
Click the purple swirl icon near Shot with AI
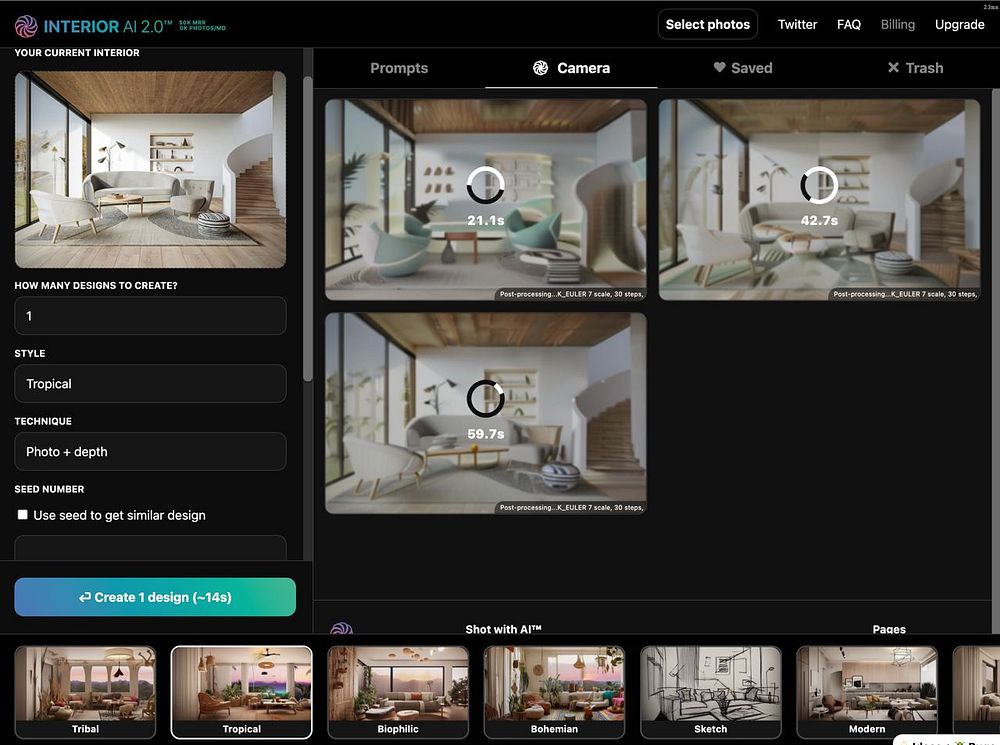(342, 628)
